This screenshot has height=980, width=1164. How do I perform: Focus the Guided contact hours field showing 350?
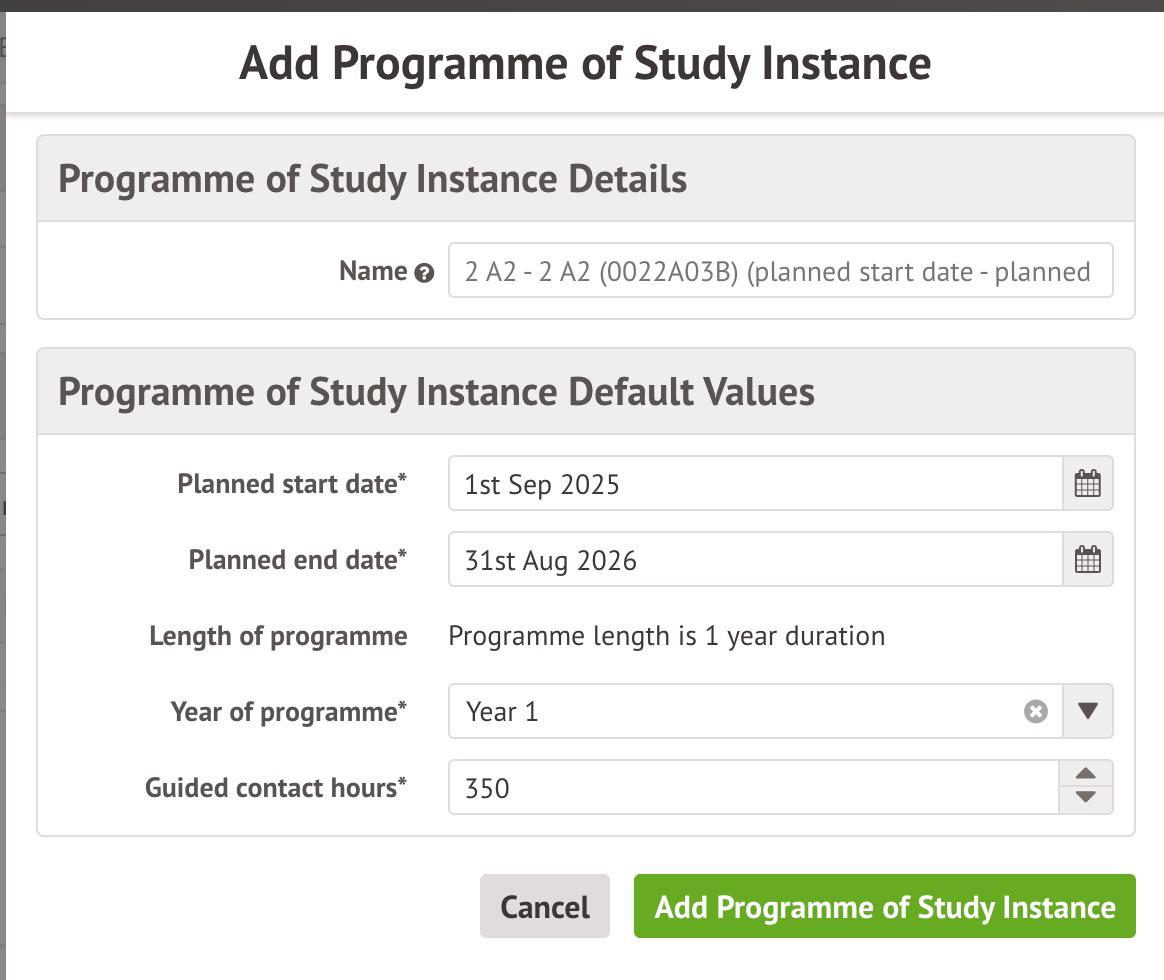click(x=752, y=788)
